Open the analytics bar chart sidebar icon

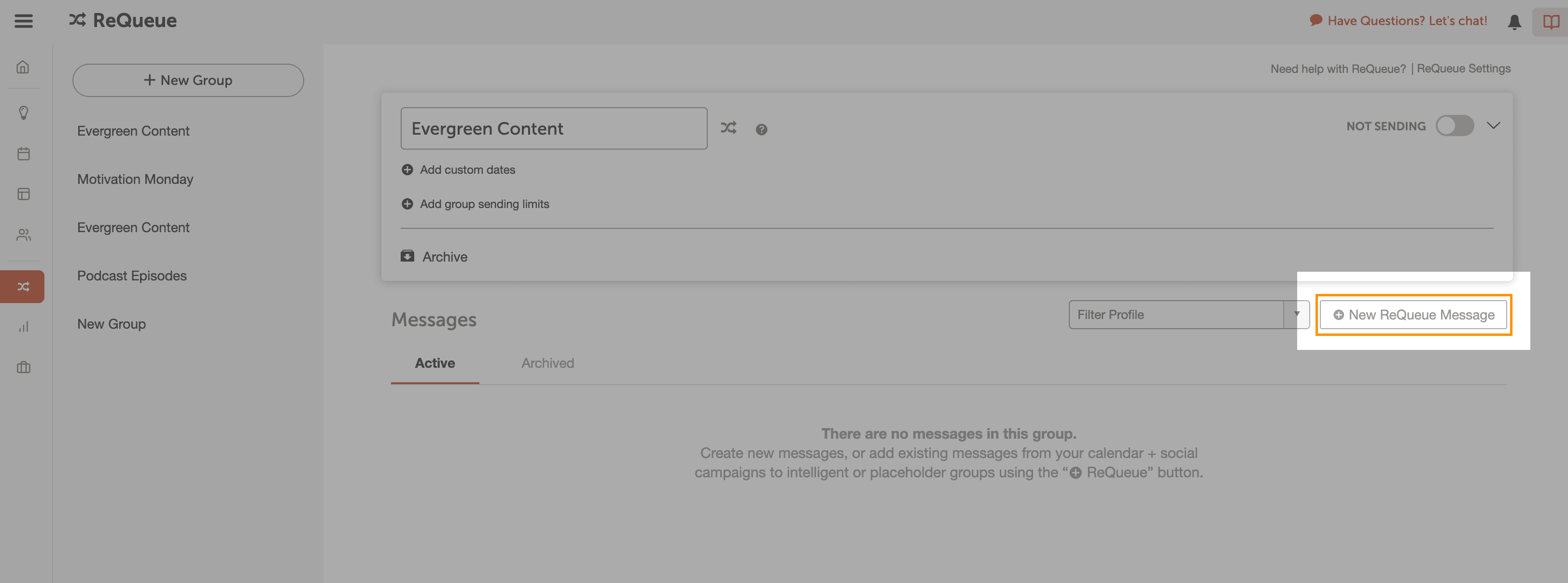coord(23,327)
